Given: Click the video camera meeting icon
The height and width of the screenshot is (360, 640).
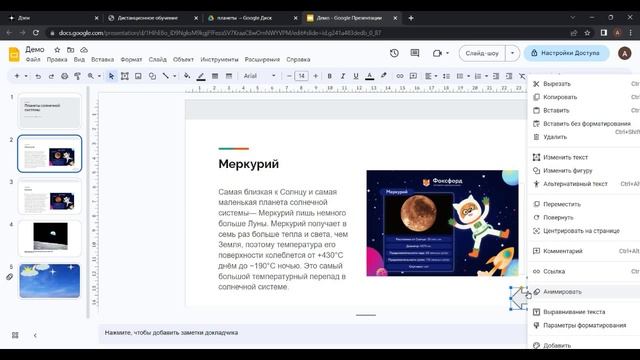Looking at the screenshot, I should click(x=437, y=53).
